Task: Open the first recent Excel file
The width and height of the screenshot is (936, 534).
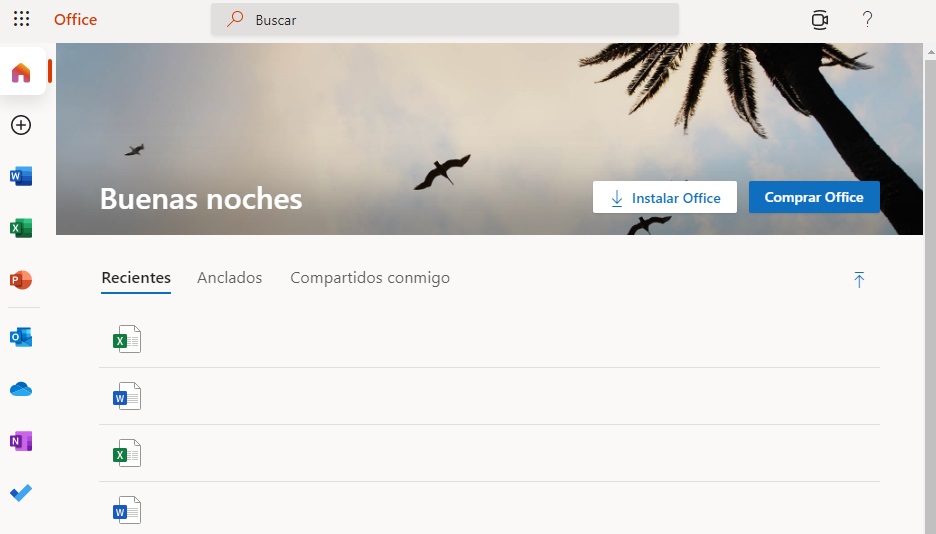Action: [127, 340]
